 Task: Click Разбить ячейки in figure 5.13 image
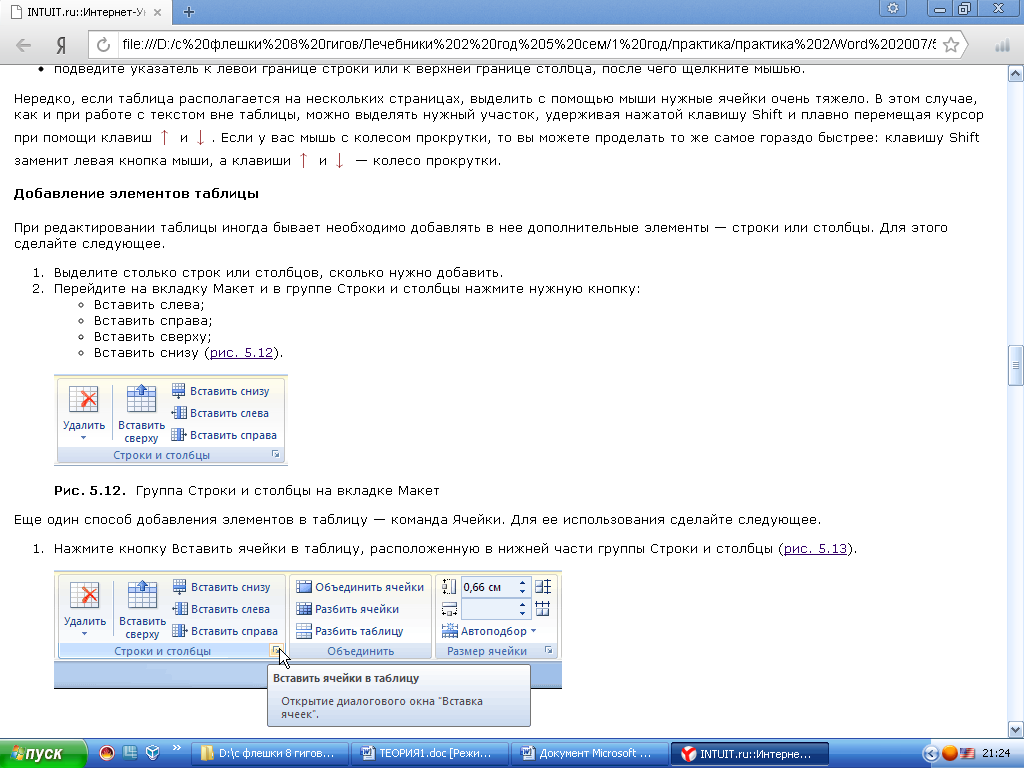click(347, 609)
